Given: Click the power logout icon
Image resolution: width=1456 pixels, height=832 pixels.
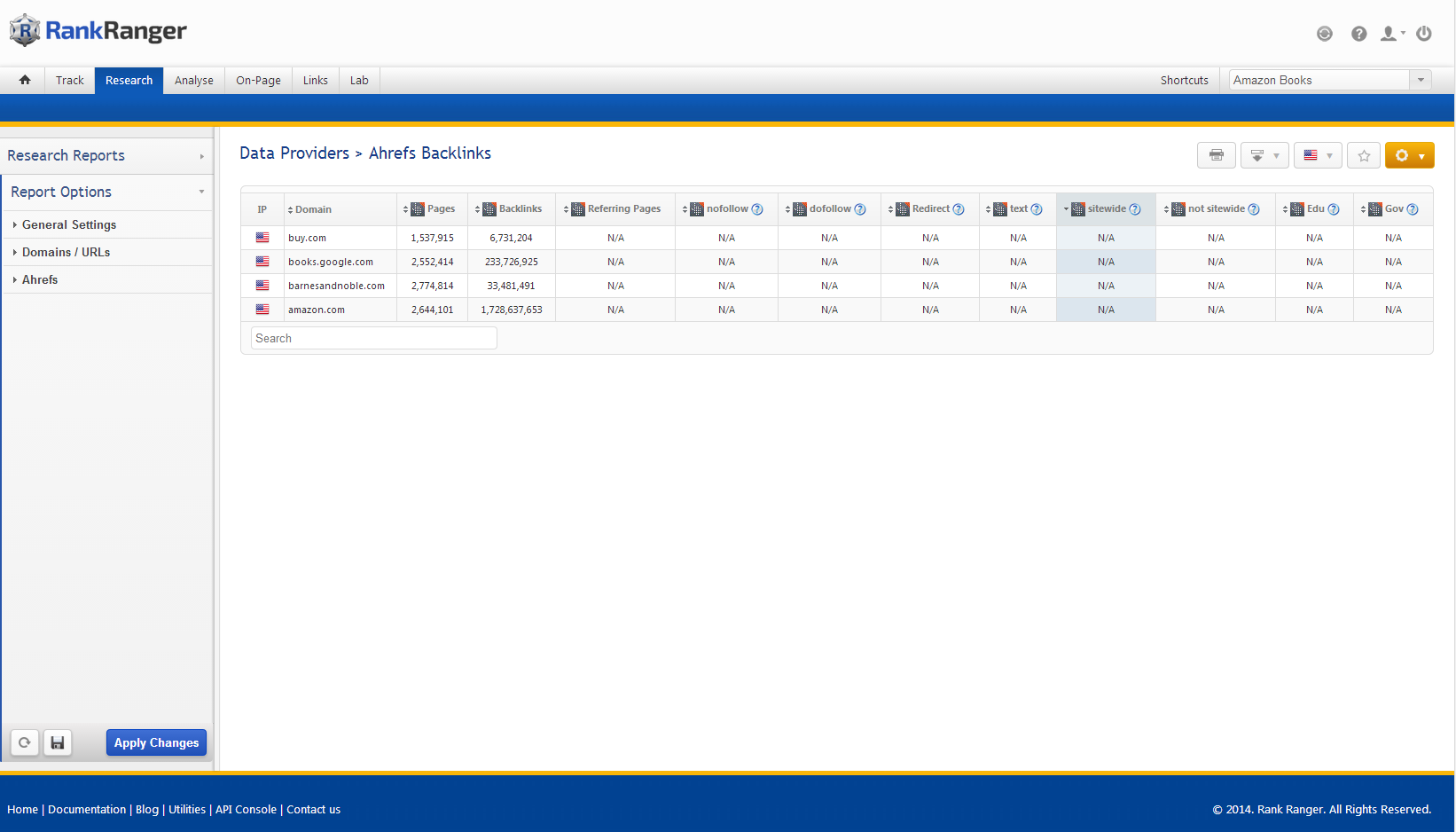Looking at the screenshot, I should tap(1424, 34).
